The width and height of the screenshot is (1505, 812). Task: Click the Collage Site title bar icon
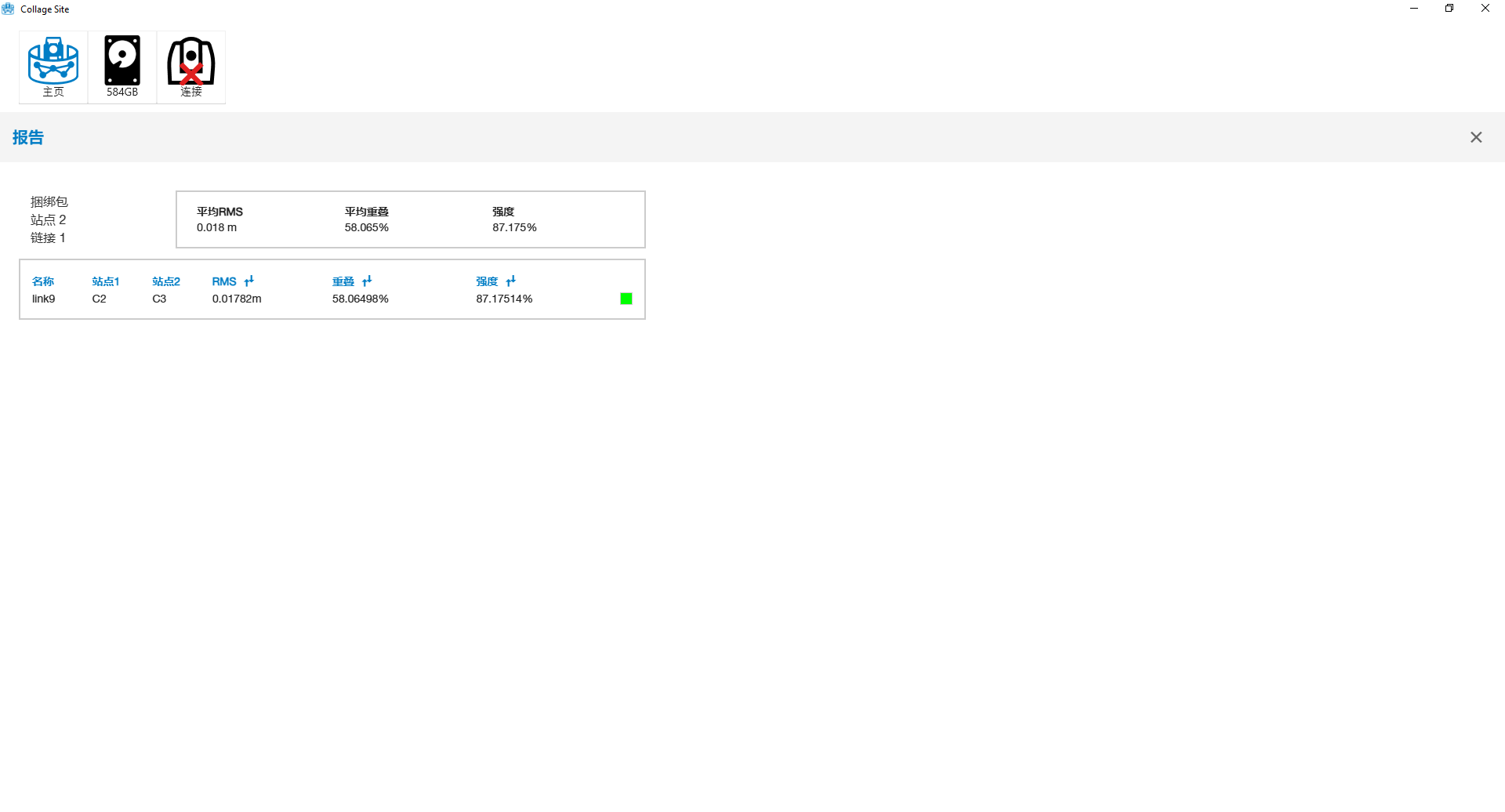(8, 9)
